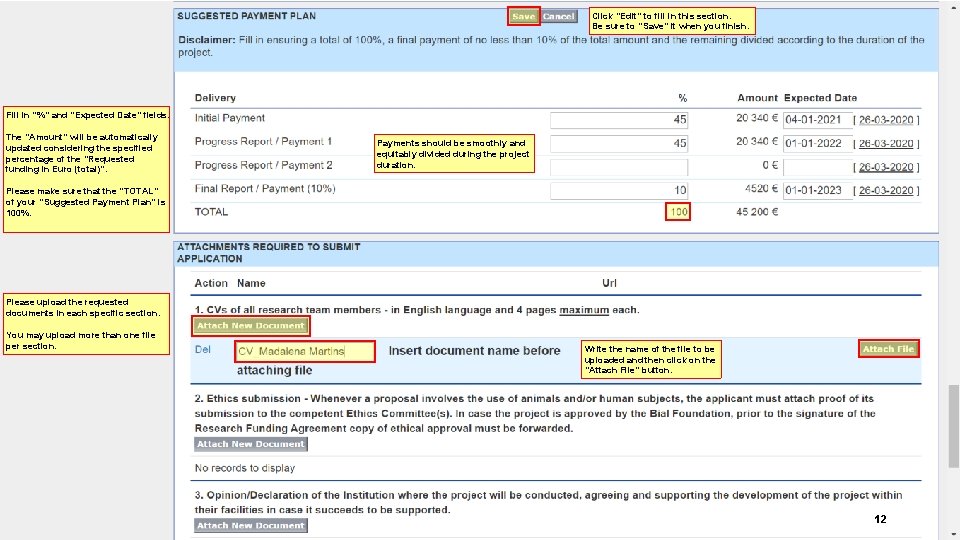The height and width of the screenshot is (540, 960).
Task: Click the Final Payment expected date field 01-01-2023
Action: pyautogui.click(x=817, y=190)
